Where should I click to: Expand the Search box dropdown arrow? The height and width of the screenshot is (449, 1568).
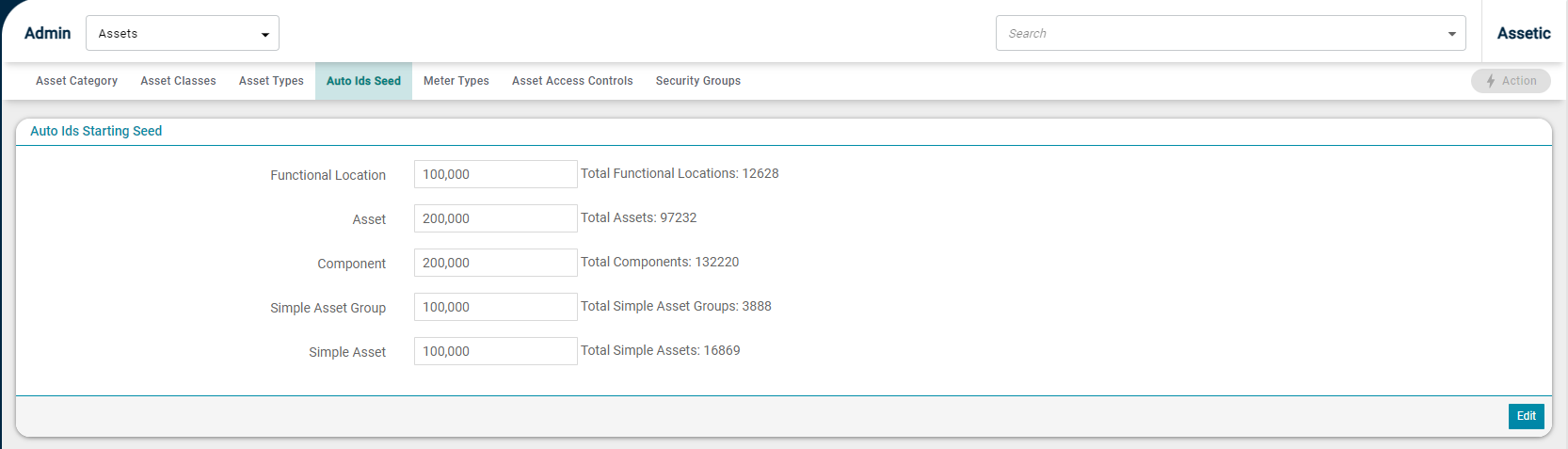[x=1452, y=34]
